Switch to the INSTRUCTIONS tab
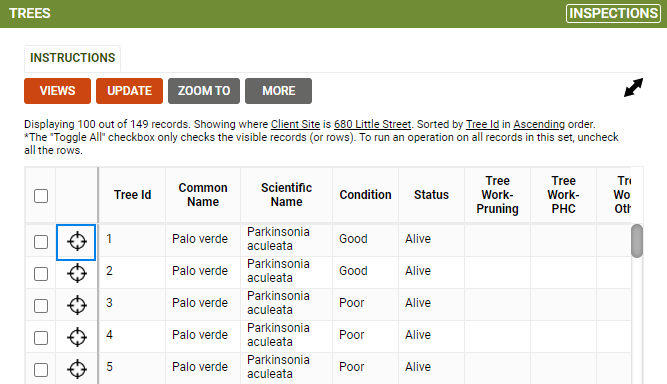The image size is (667, 384). tap(72, 58)
